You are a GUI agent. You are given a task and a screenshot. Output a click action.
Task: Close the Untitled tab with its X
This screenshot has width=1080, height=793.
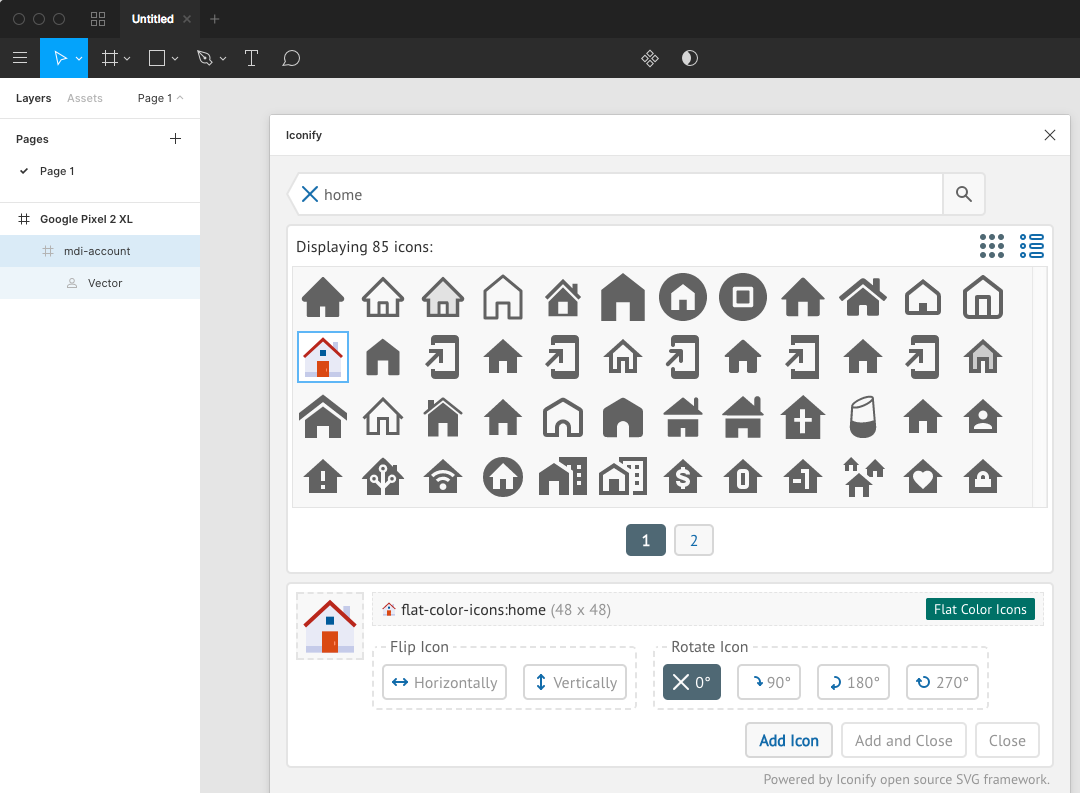pos(187,19)
